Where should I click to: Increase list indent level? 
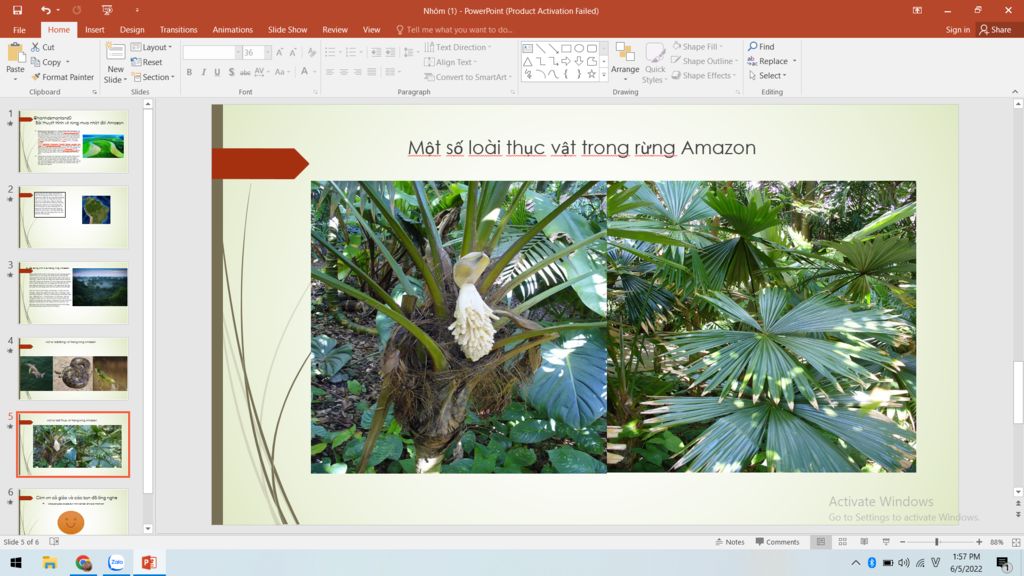(390, 52)
